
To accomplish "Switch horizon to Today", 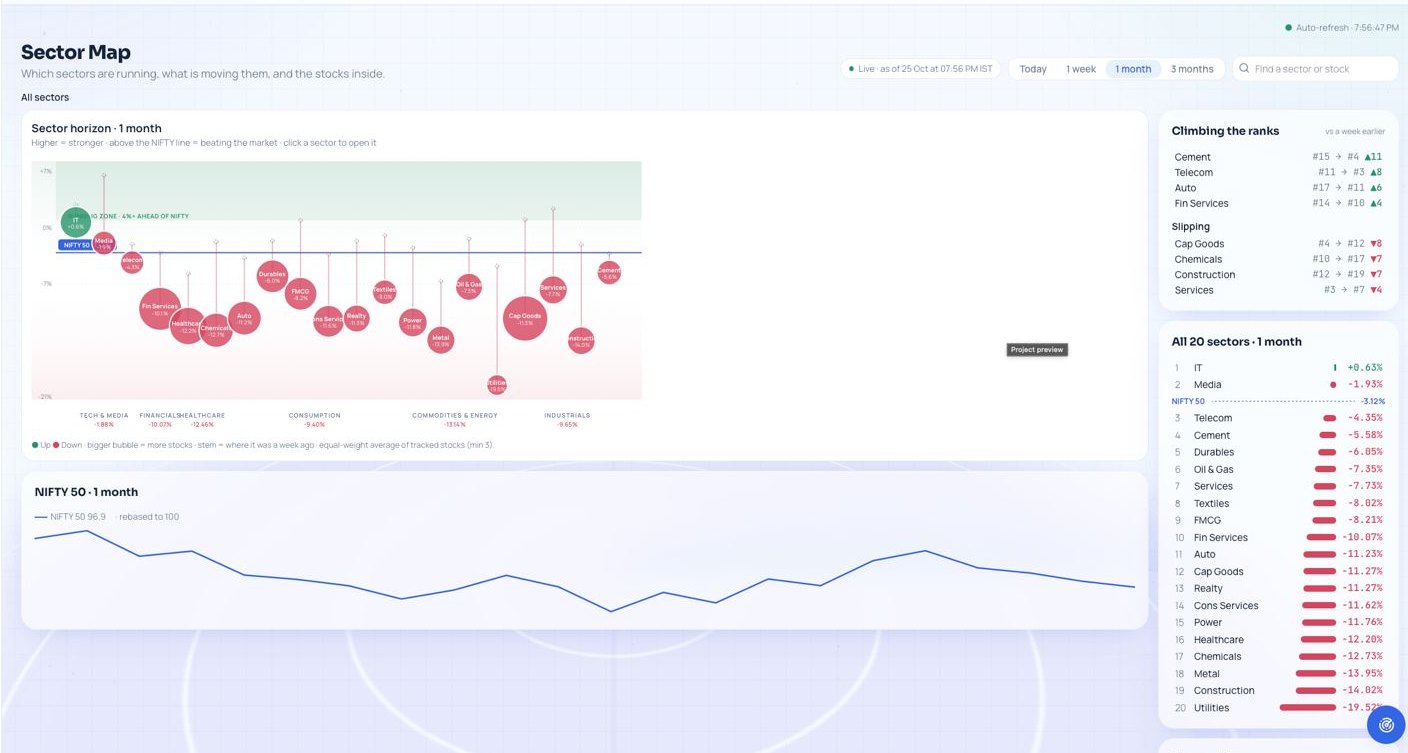I will (1033, 69).
